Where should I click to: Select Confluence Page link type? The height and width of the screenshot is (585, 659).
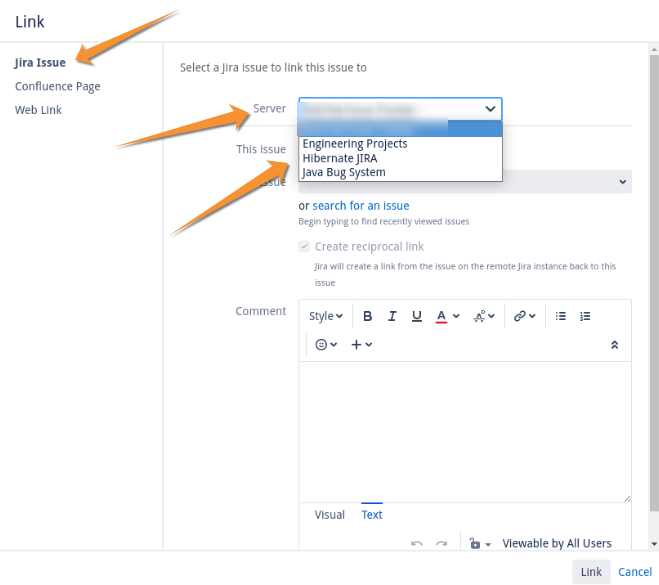[x=58, y=86]
